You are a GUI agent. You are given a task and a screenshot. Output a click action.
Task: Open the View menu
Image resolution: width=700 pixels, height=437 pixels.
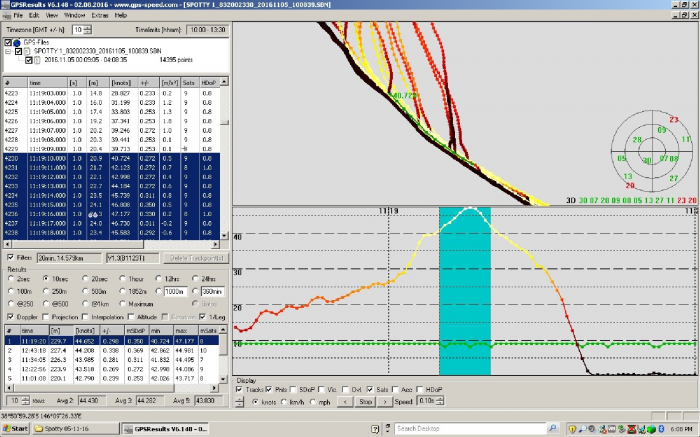(x=50, y=17)
